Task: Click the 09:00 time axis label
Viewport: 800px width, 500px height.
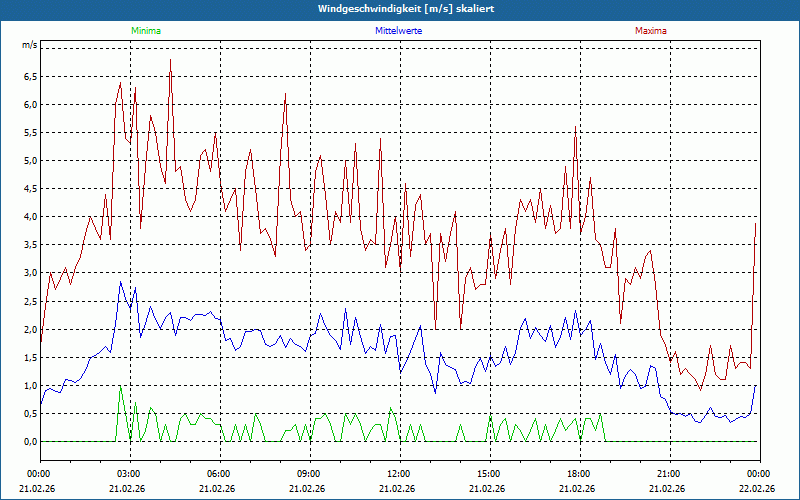Action: coord(310,474)
